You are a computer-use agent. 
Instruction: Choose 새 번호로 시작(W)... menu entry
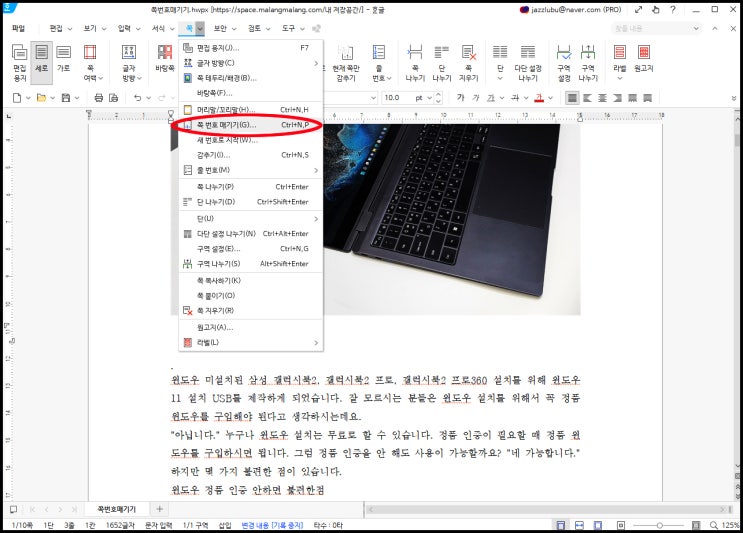click(251, 140)
